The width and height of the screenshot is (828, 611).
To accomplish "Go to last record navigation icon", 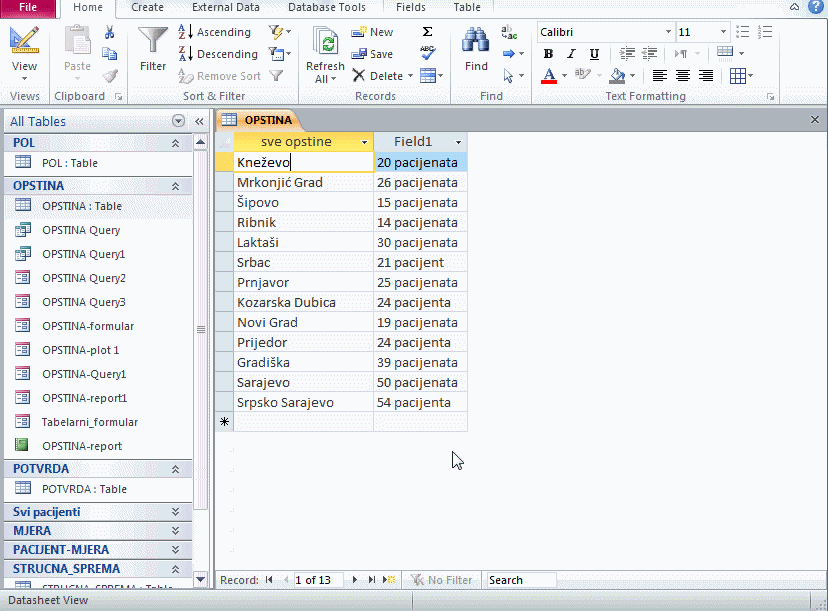I will (372, 580).
